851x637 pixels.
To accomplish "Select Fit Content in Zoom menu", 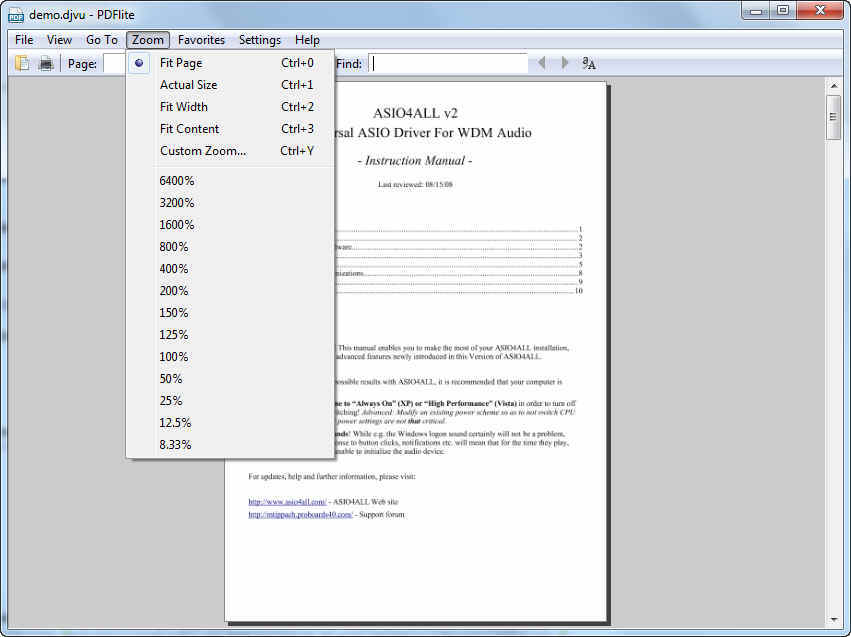I will (x=231, y=129).
